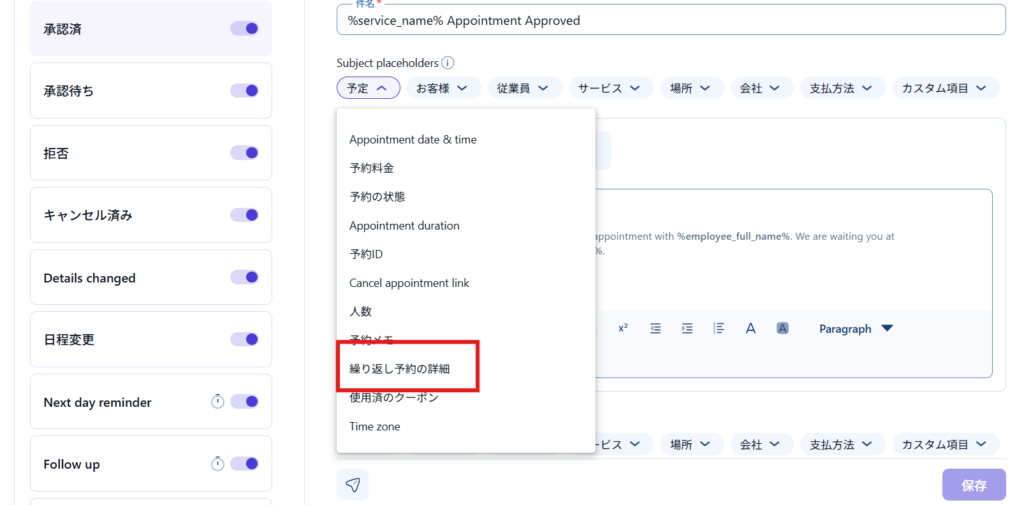
Task: Toggle the Details changed notification switch
Action: tap(244, 277)
